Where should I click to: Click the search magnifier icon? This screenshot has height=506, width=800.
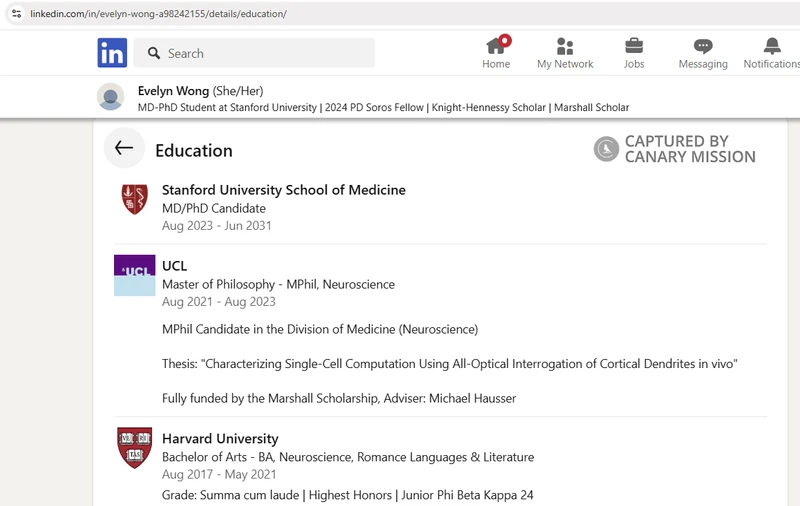(154, 53)
